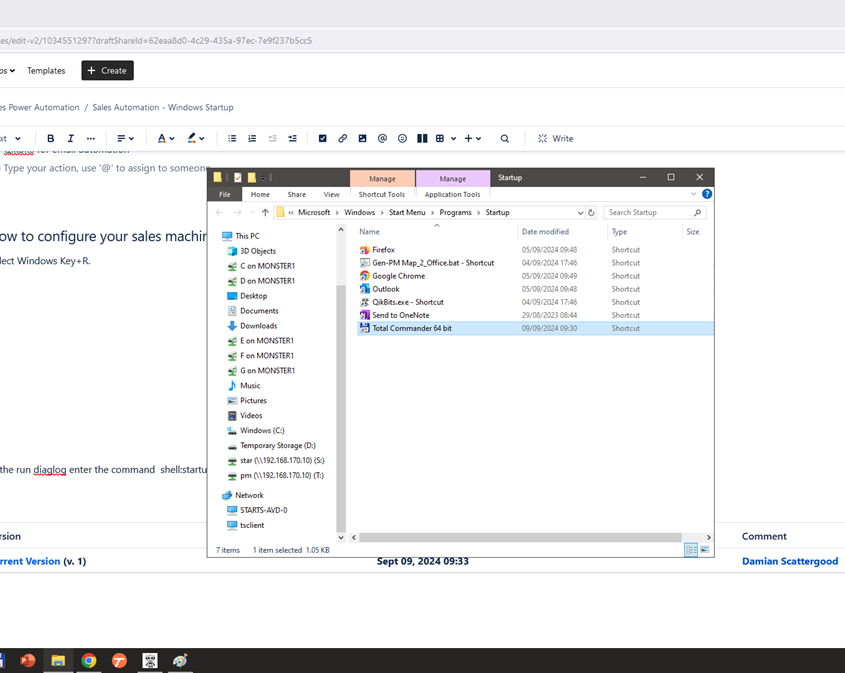845x673 pixels.
Task: Open highlight color picker dropdown
Action: (196, 138)
